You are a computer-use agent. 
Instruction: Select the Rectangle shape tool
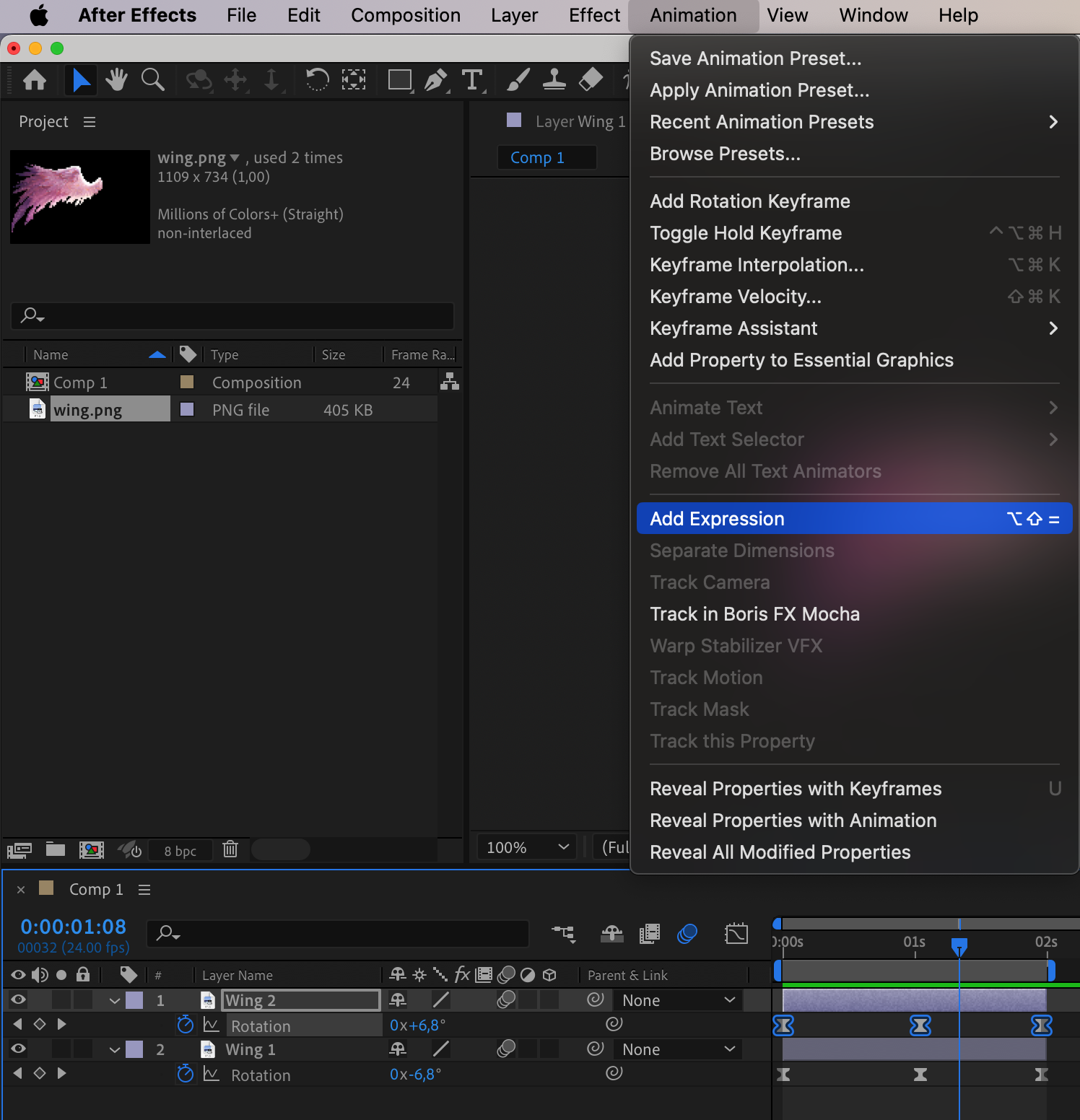pos(400,79)
